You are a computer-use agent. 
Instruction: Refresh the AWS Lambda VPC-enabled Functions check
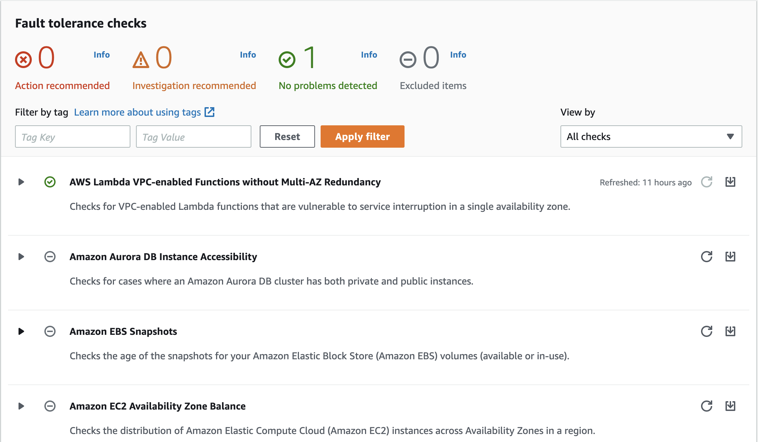point(706,182)
